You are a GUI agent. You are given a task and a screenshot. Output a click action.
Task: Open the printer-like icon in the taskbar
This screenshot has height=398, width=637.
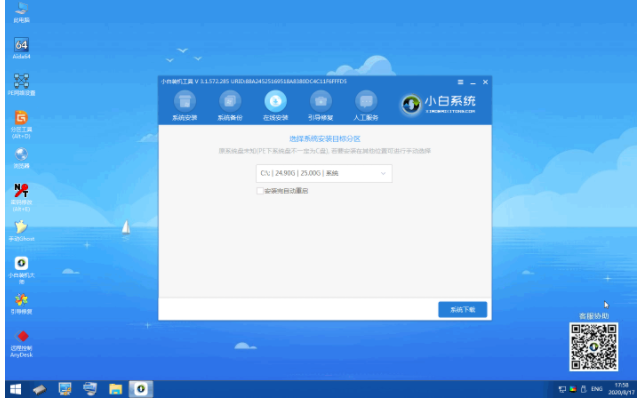tap(90, 389)
